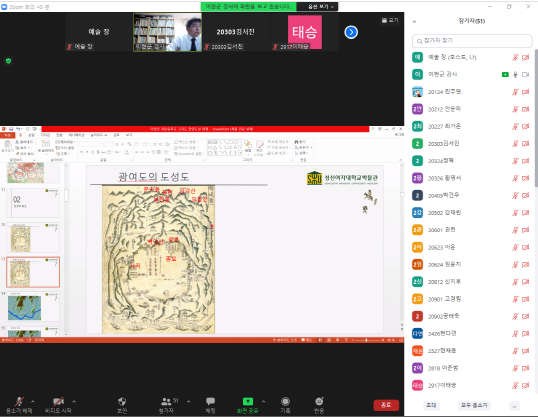Toggle mute for participant 20124
The height and width of the screenshot is (417, 538).
(515, 92)
